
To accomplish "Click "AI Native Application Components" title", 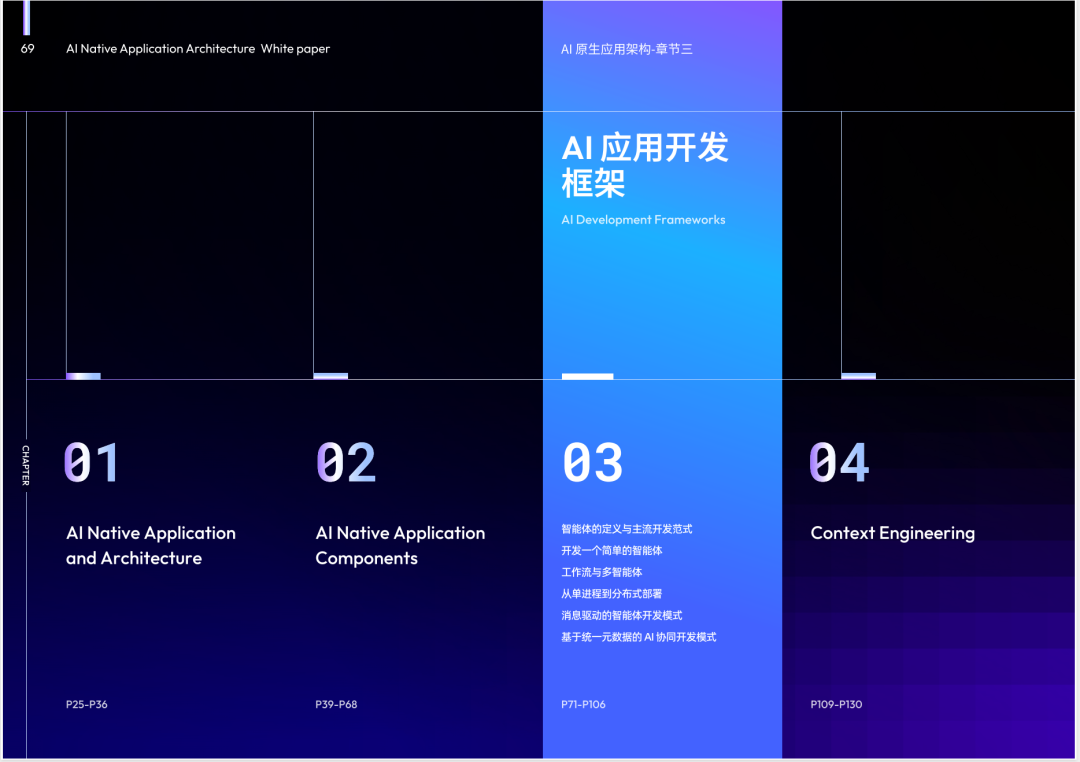I will pos(400,546).
